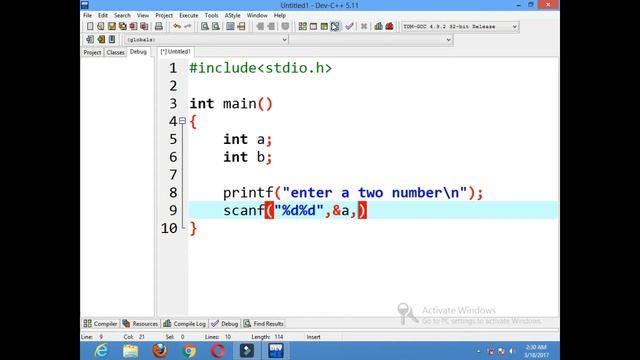Open the Resources bottom tab
640x360 pixels.
[140, 324]
